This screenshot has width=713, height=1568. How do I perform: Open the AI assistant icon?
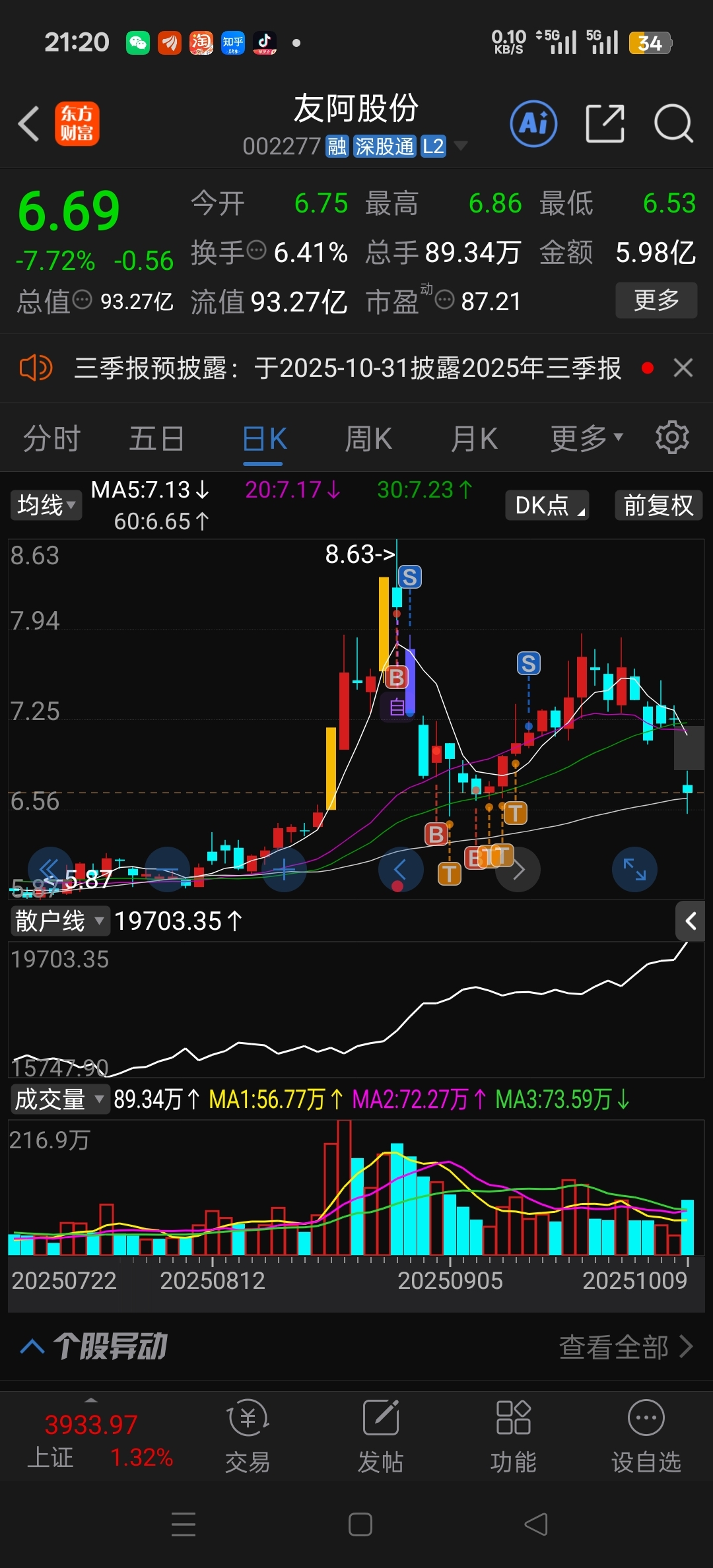[x=533, y=123]
